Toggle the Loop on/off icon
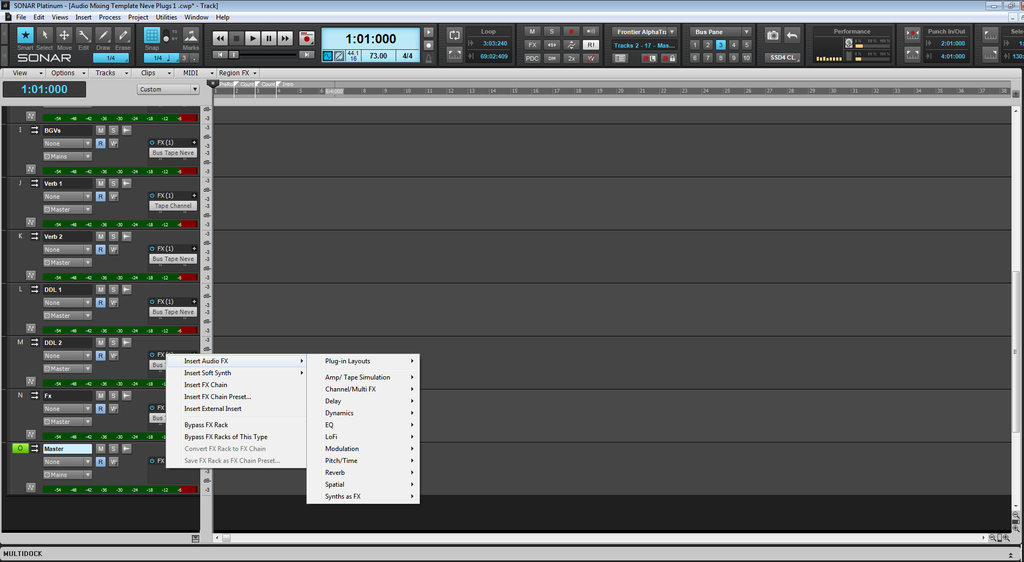 point(455,35)
